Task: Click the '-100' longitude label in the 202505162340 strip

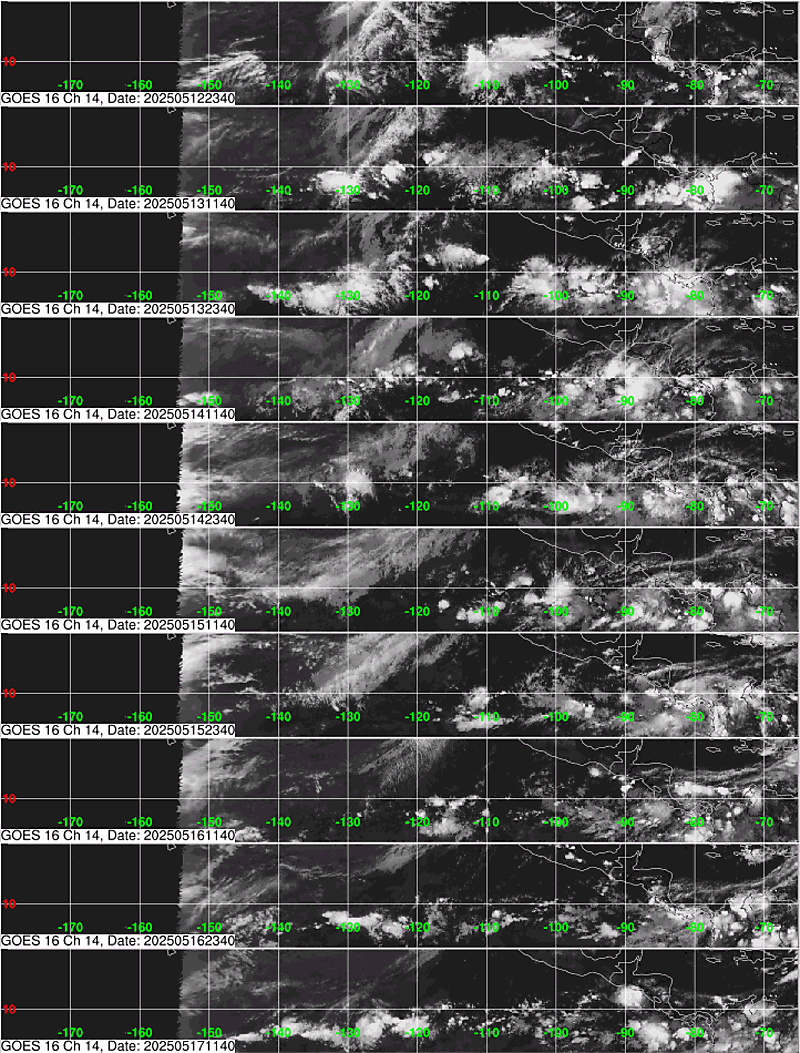Action: pos(556,927)
